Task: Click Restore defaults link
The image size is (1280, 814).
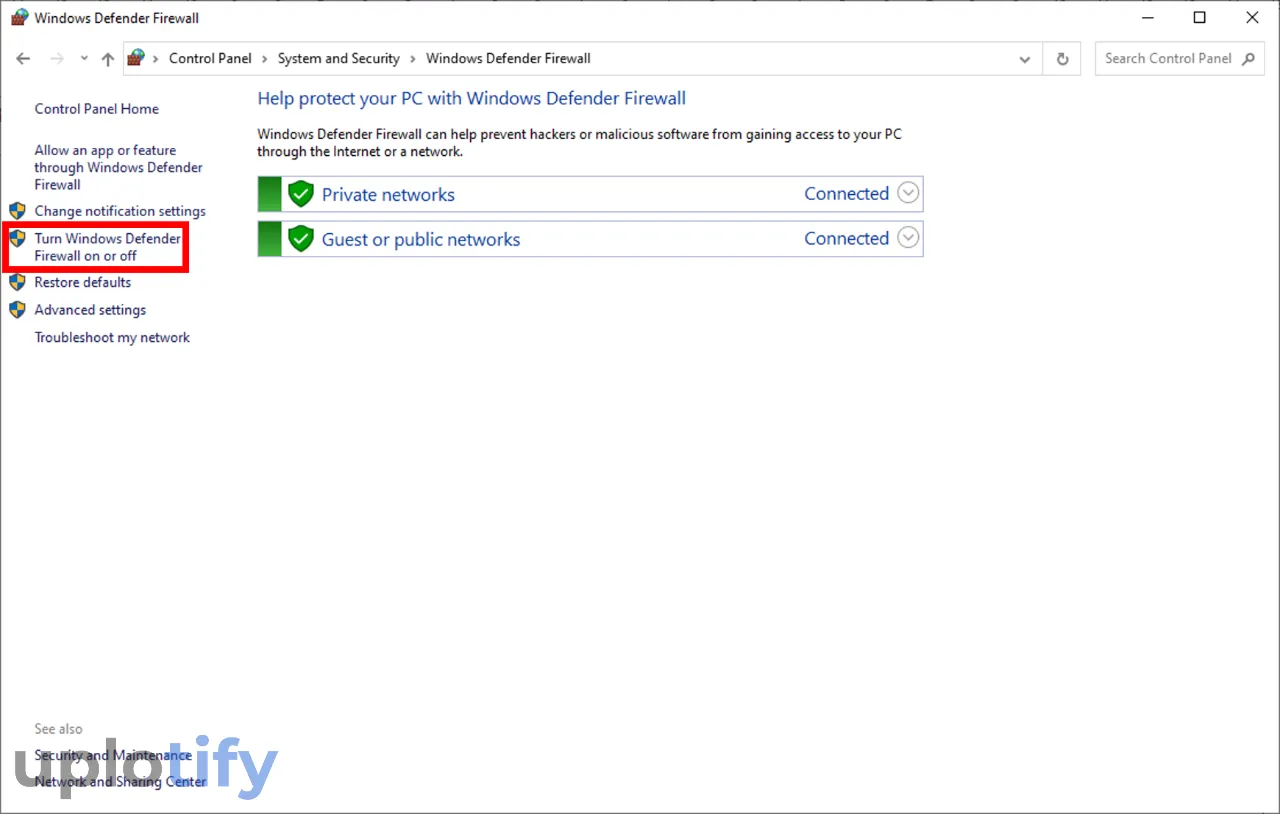Action: [83, 283]
